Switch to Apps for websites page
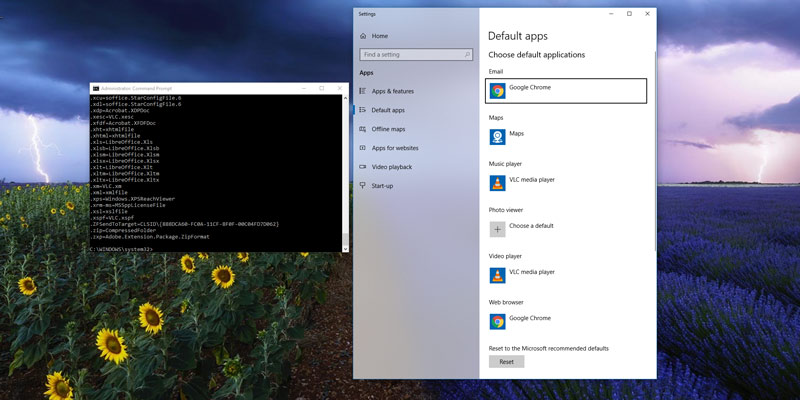The image size is (800, 400). click(x=394, y=148)
